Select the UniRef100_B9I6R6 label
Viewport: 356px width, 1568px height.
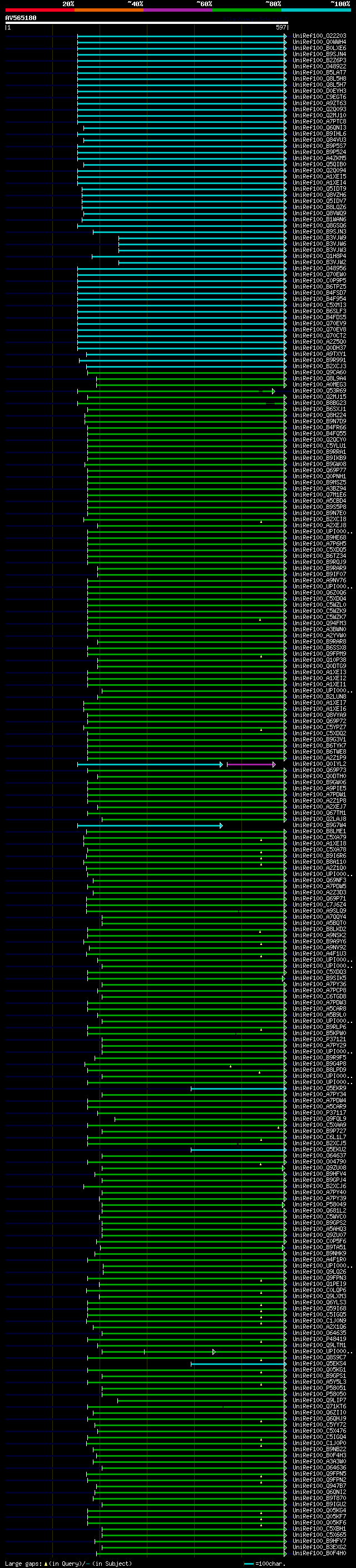tap(319, 856)
